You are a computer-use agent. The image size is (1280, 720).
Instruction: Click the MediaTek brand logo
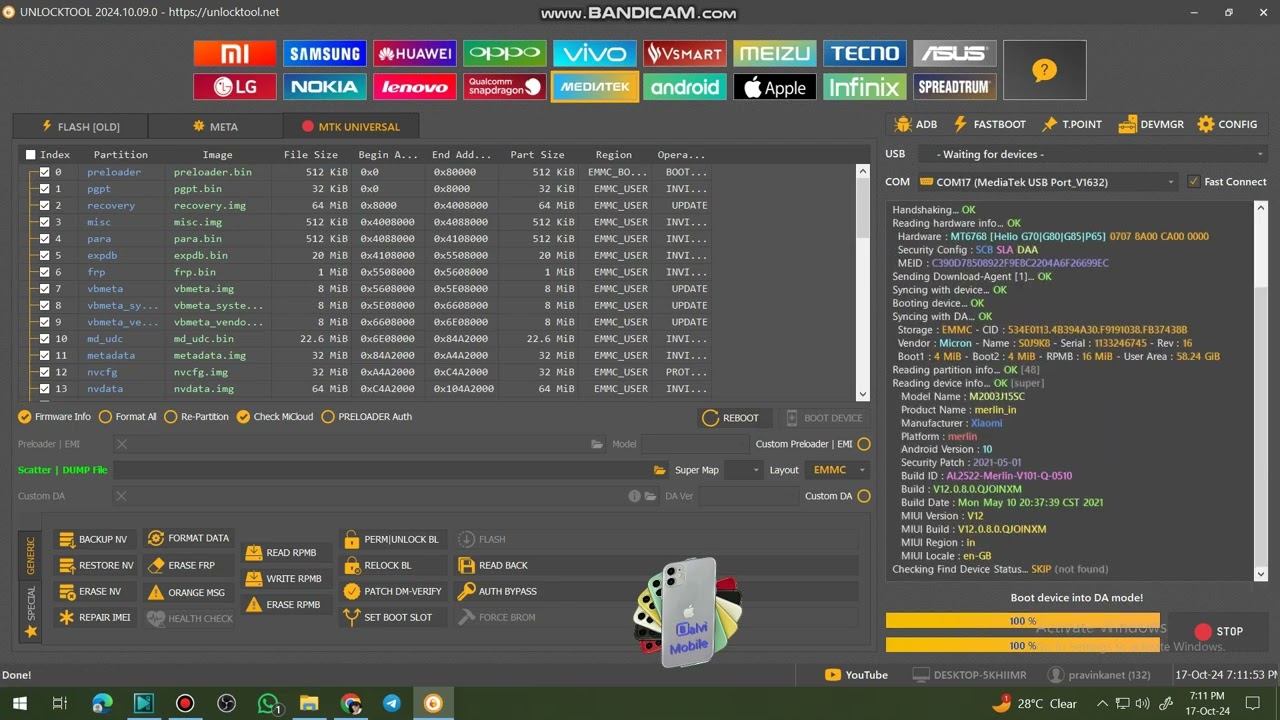595,87
